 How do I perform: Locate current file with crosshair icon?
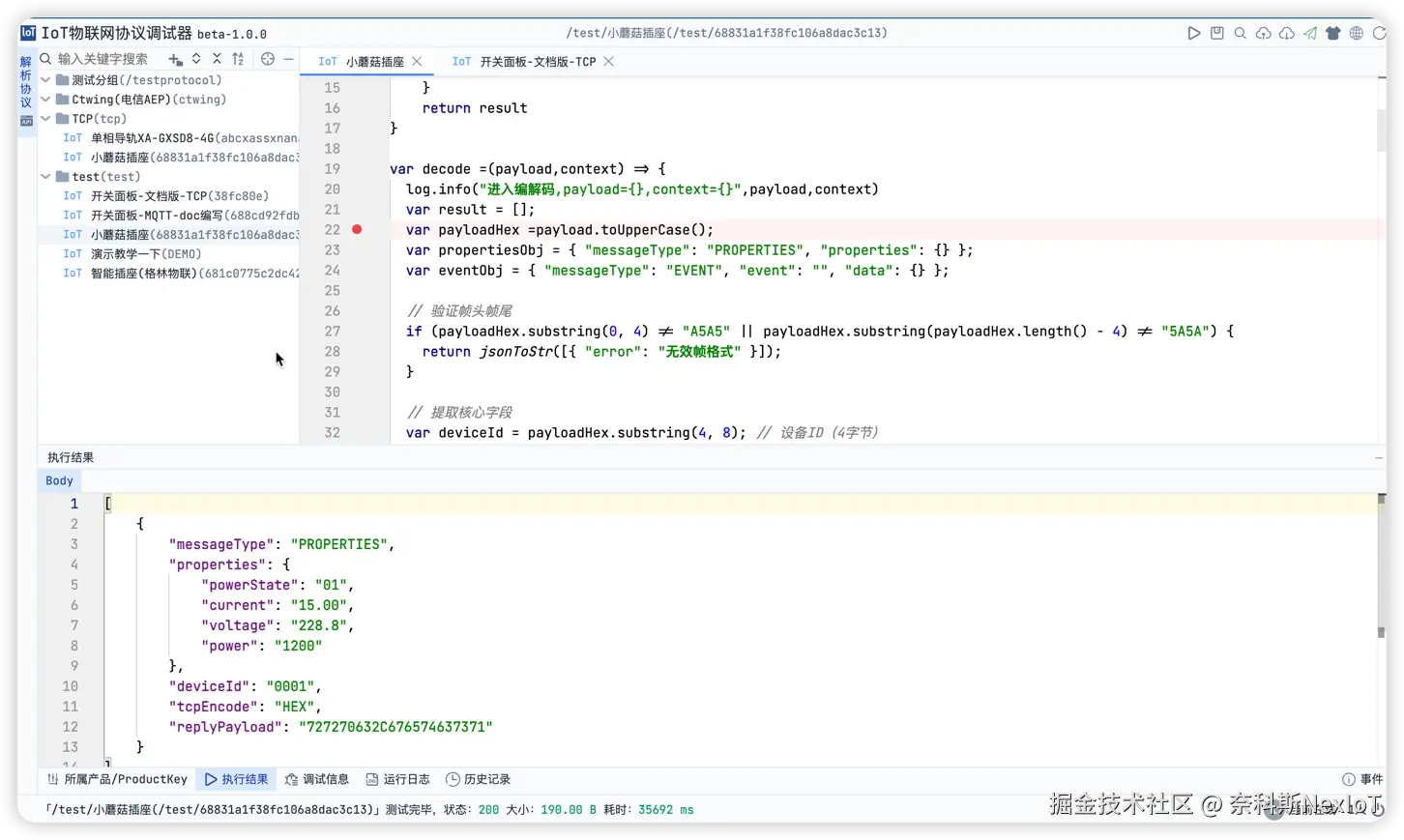tap(268, 59)
